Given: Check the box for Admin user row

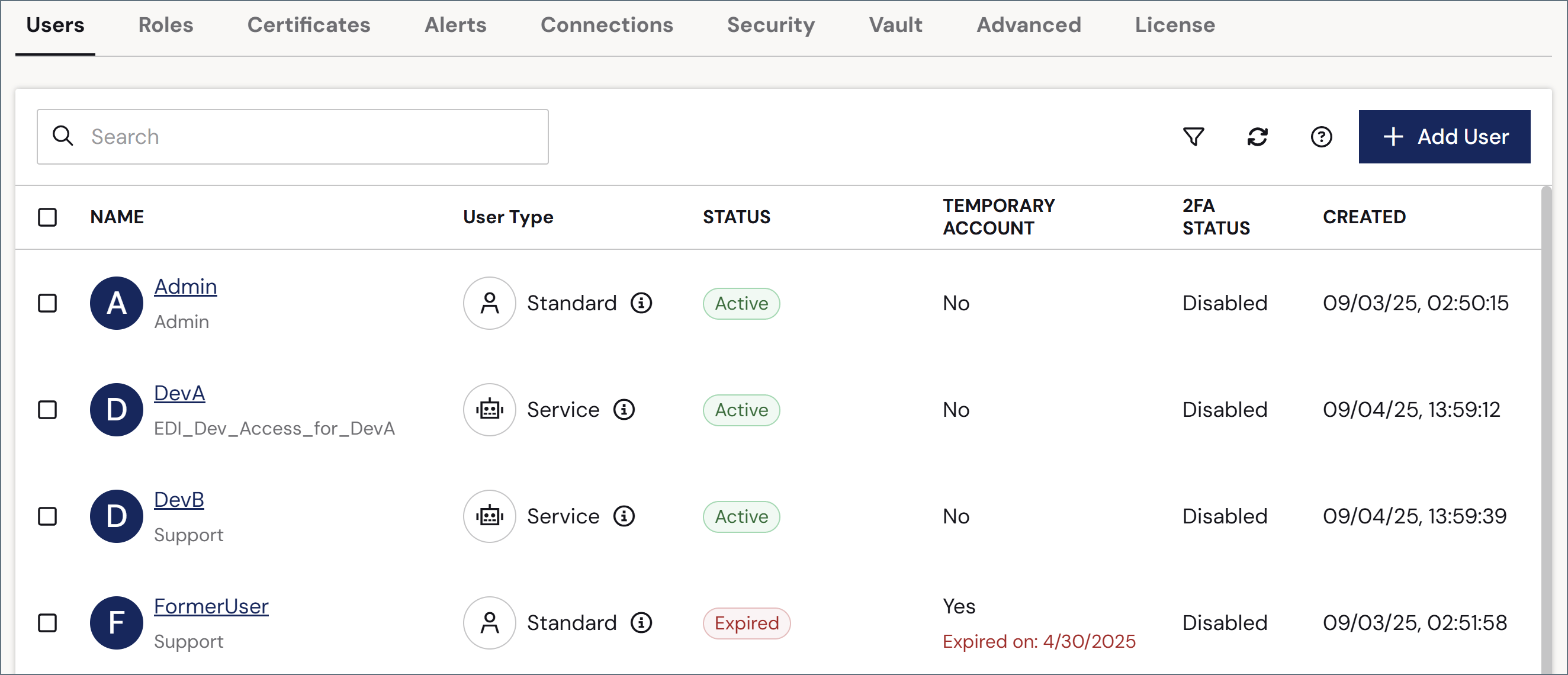Looking at the screenshot, I should tap(47, 303).
